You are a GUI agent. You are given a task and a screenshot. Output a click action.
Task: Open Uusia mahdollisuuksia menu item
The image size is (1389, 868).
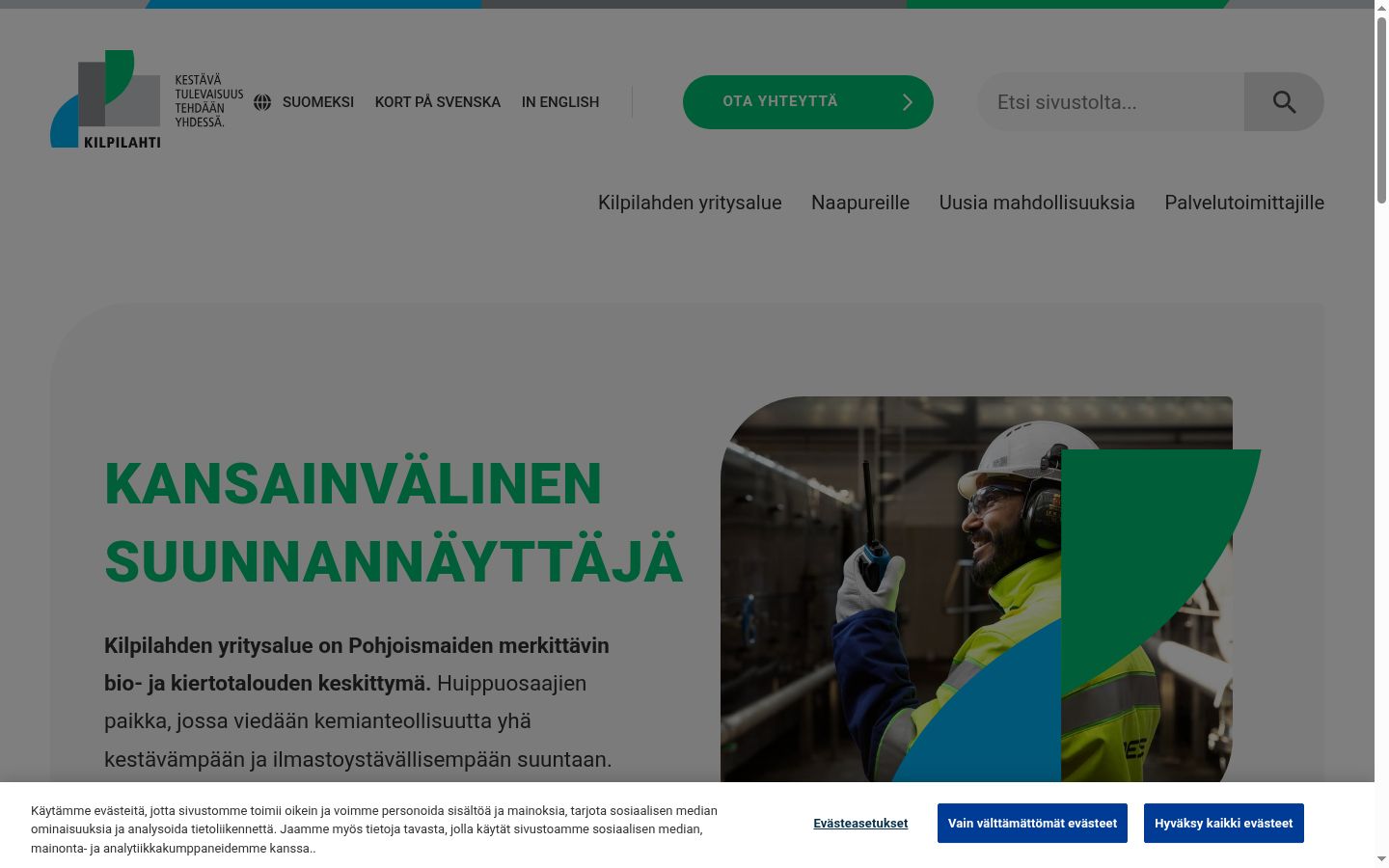pyautogui.click(x=1037, y=203)
